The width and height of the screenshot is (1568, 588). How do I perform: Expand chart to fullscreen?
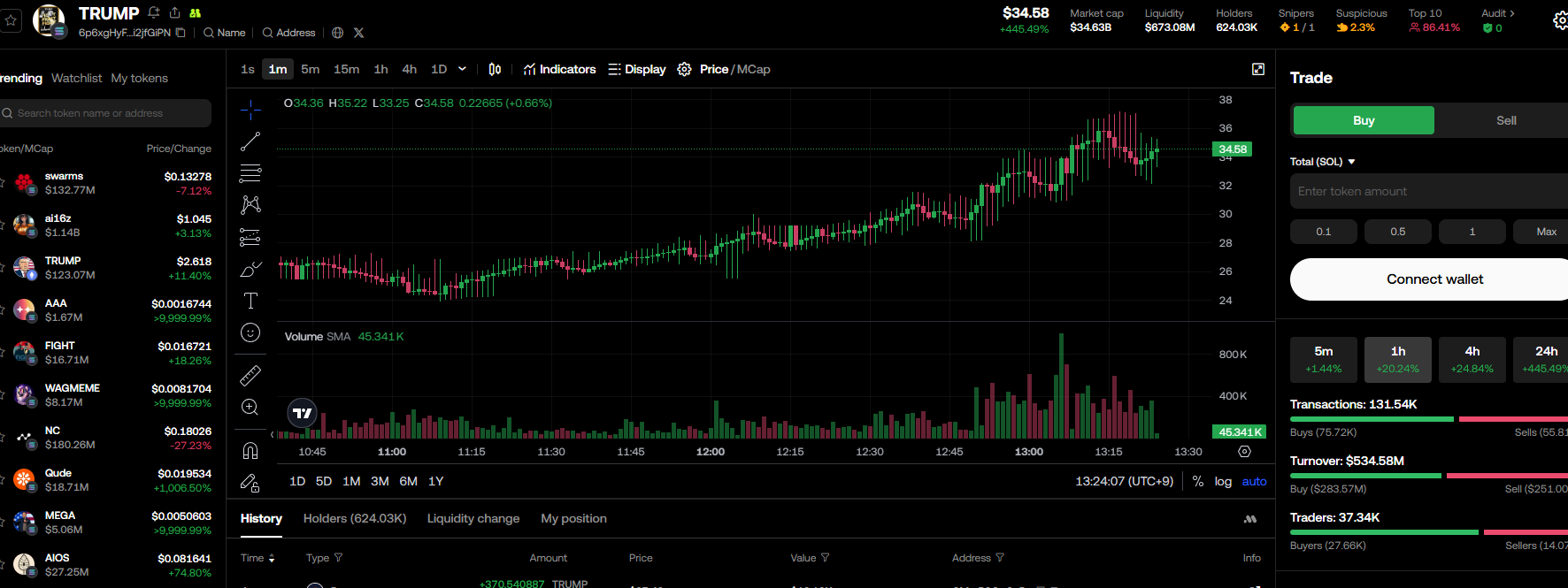(x=1258, y=69)
